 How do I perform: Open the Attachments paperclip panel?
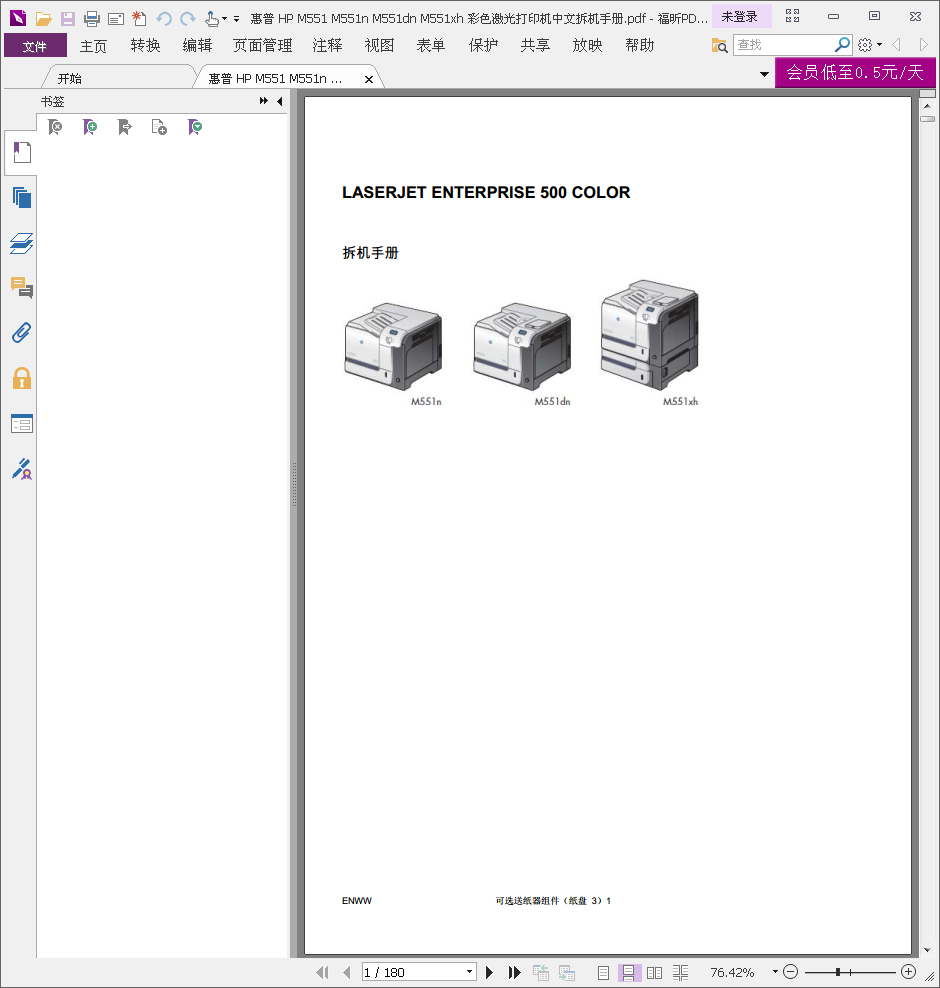coord(22,333)
